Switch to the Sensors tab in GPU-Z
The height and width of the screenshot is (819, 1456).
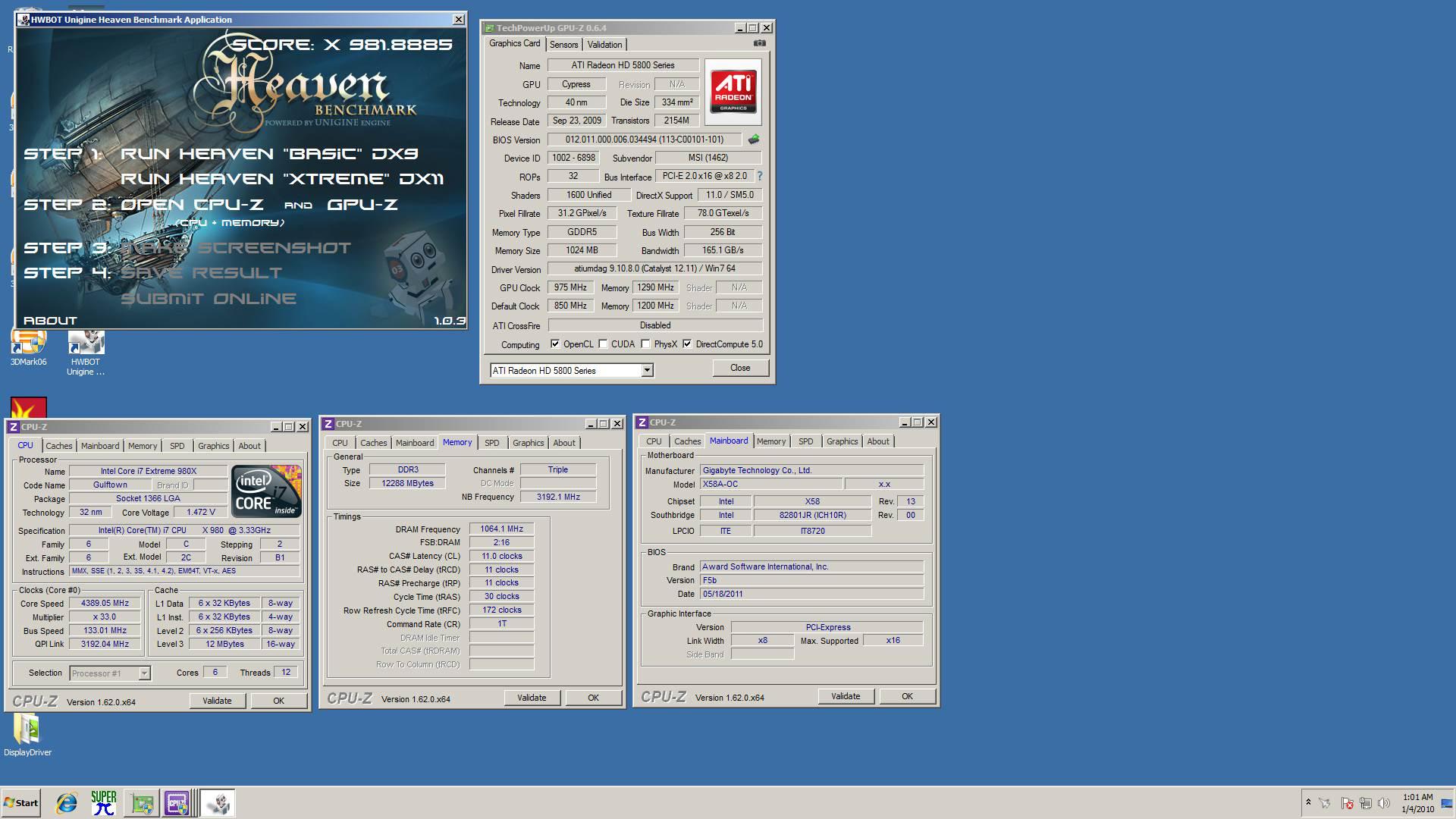click(x=563, y=45)
